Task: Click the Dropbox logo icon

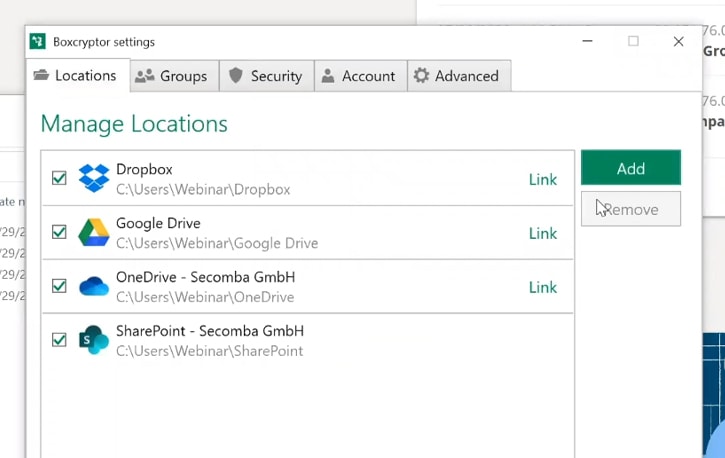Action: point(94,178)
